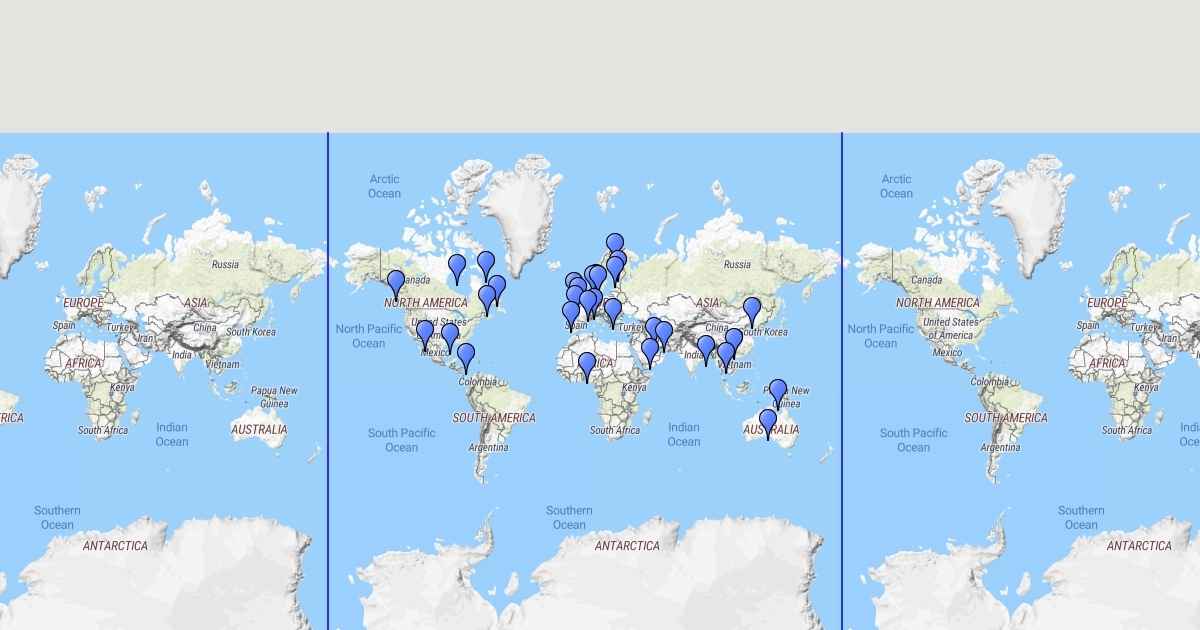Click the marker on the Gulf of Mexico coast

450,335
